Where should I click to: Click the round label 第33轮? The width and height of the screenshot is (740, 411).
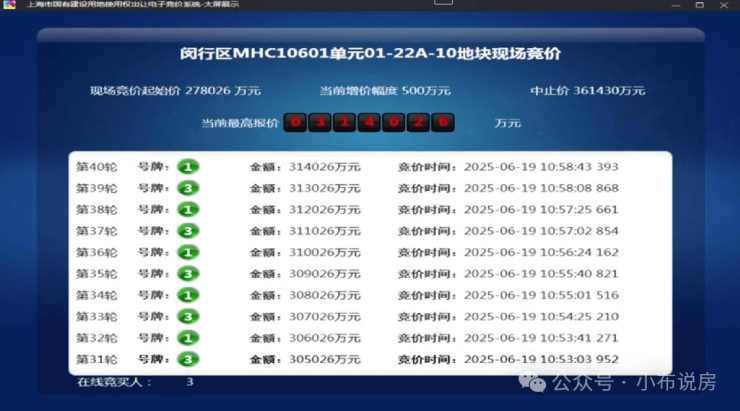tap(96, 317)
